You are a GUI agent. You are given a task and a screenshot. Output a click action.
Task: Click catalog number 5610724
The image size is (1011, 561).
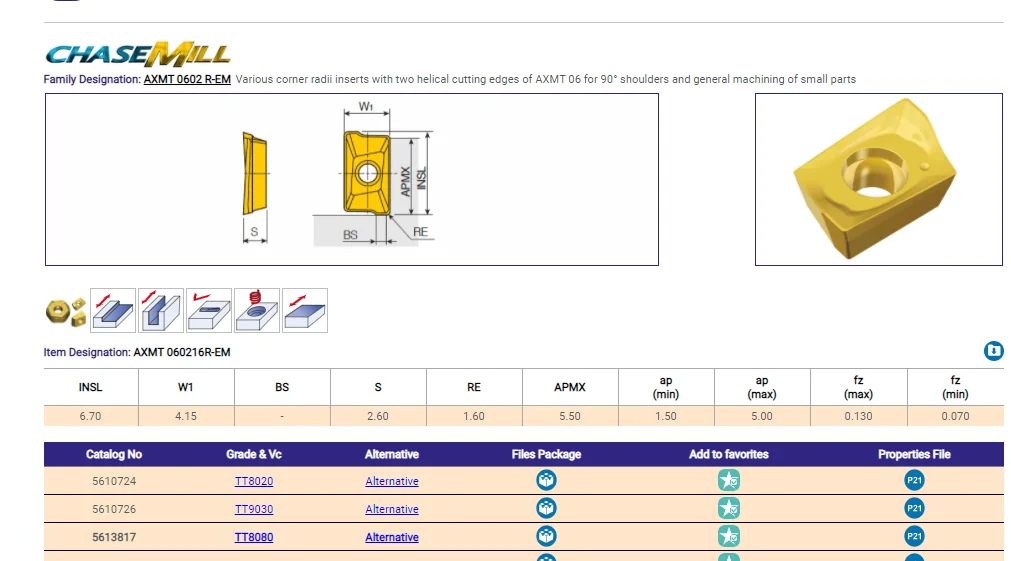pos(114,481)
